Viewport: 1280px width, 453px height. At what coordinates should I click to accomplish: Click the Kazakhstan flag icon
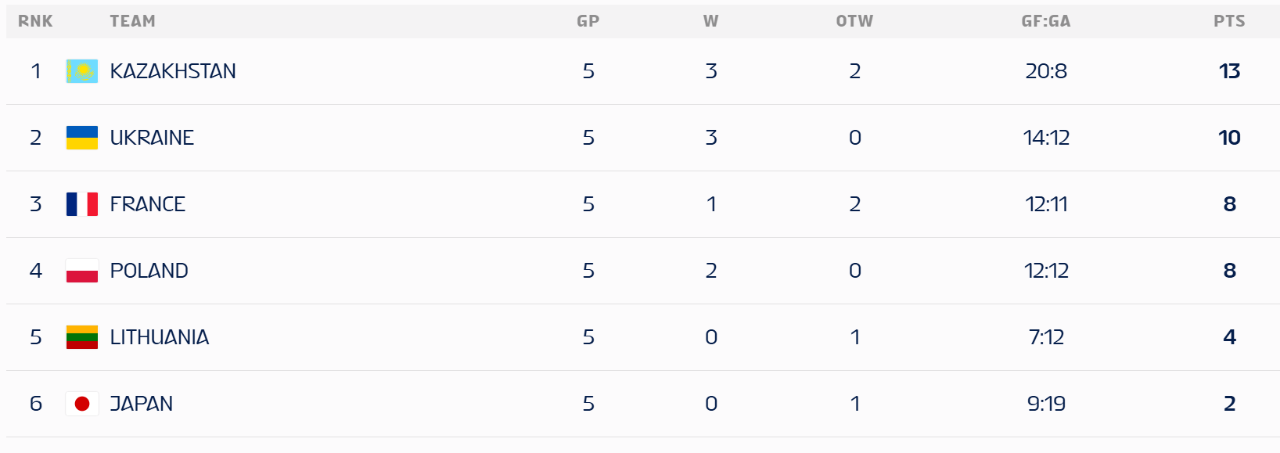(82, 71)
